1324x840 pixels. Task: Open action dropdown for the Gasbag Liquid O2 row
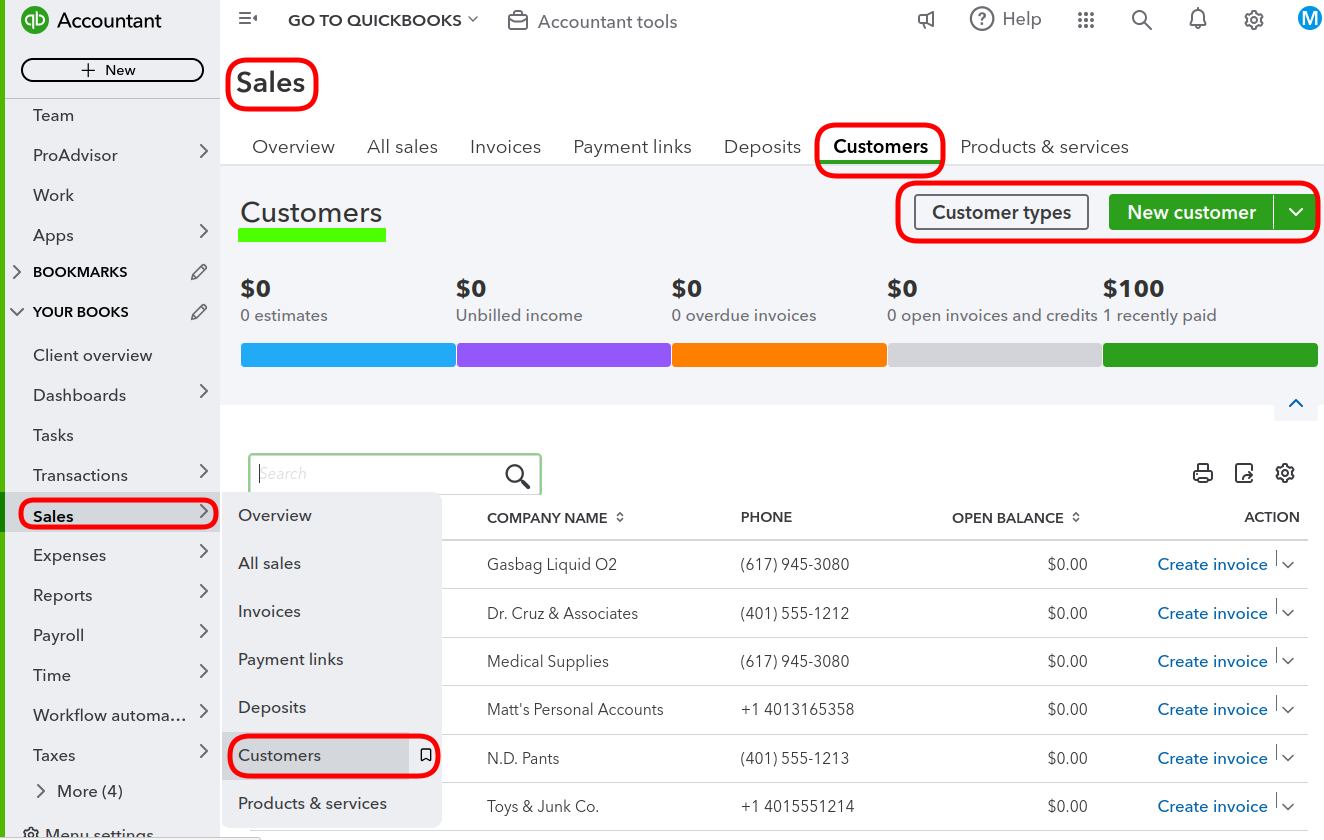[1289, 565]
